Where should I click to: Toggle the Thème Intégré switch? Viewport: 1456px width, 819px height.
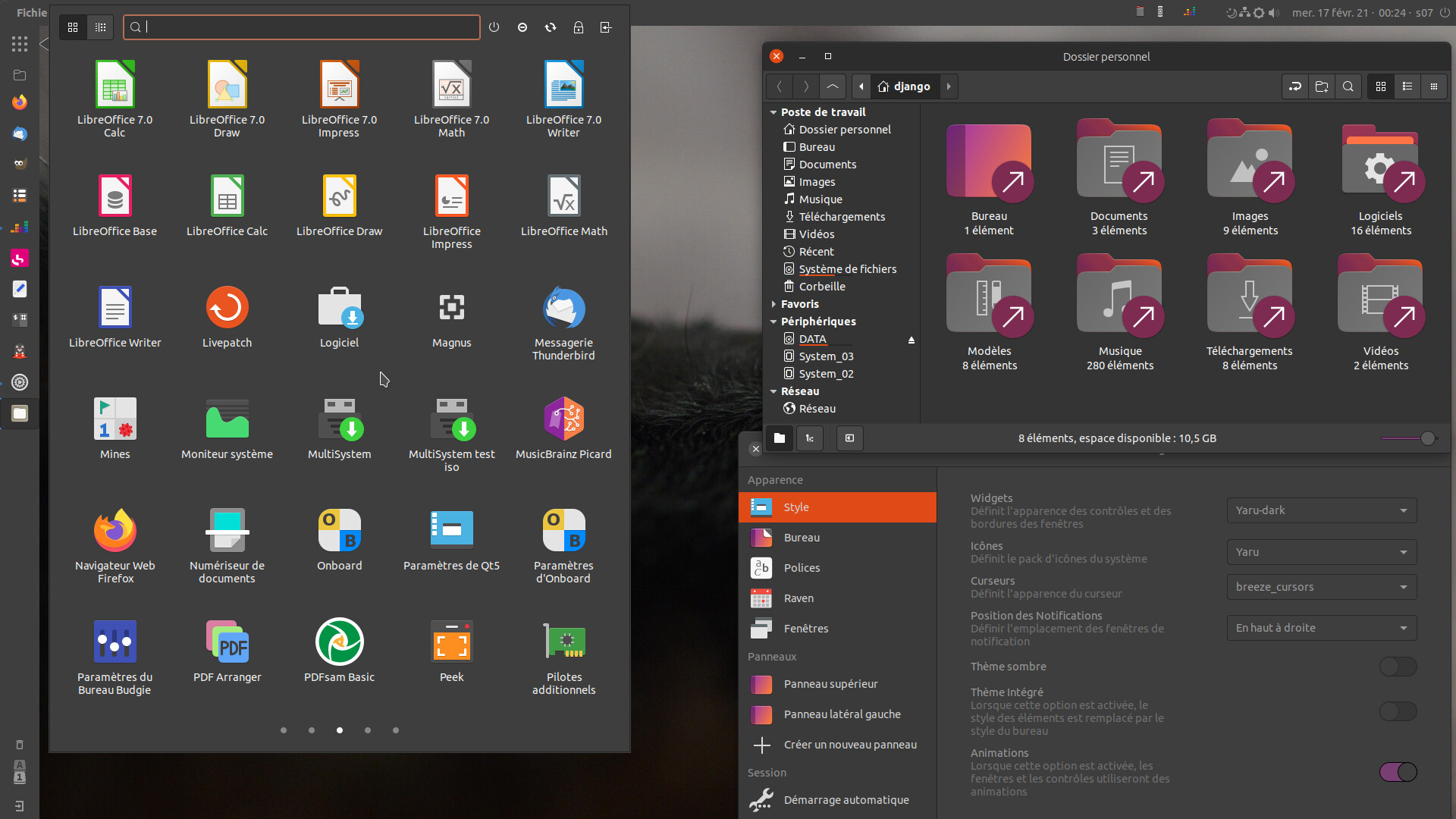point(1397,711)
